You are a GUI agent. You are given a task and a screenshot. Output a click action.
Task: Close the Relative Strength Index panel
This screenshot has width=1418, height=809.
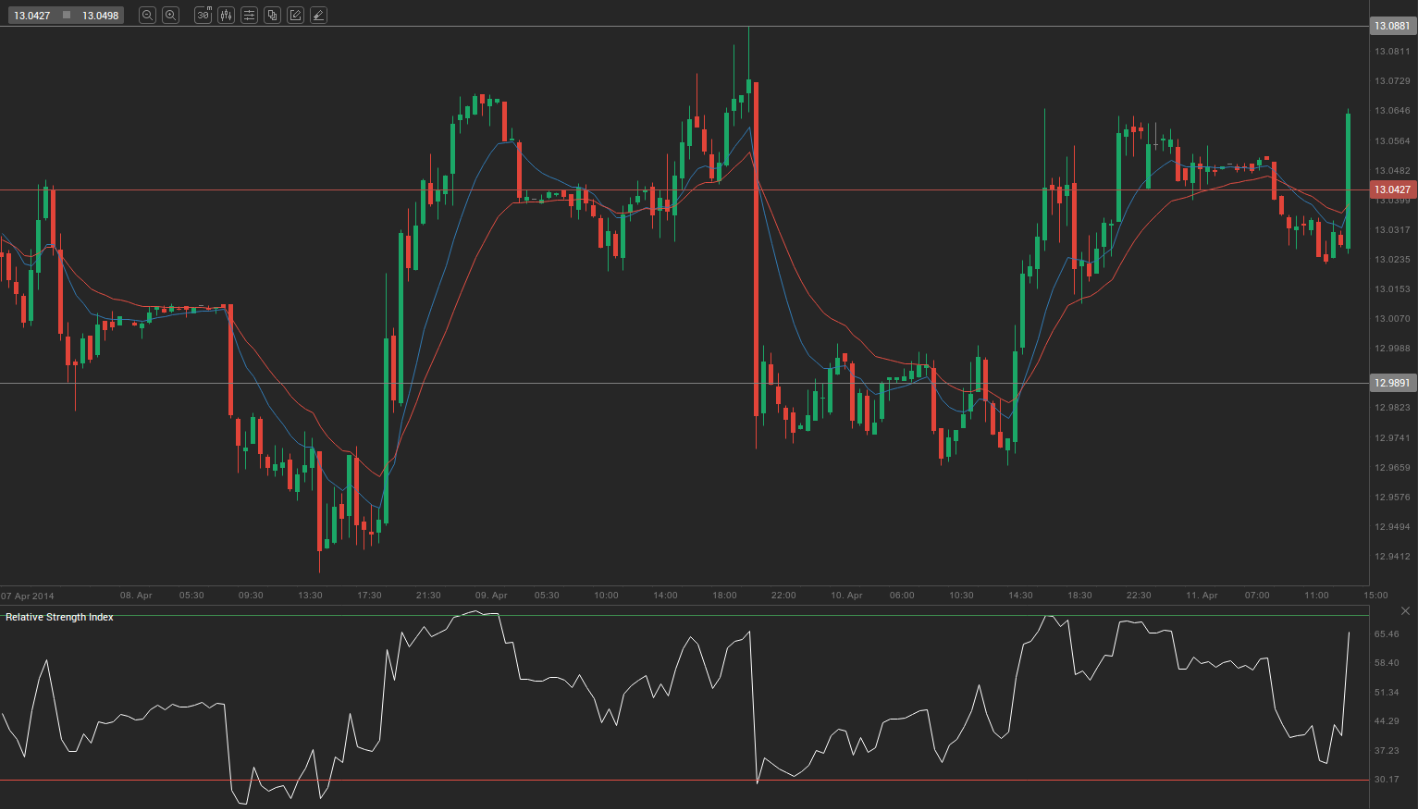coord(1406,610)
